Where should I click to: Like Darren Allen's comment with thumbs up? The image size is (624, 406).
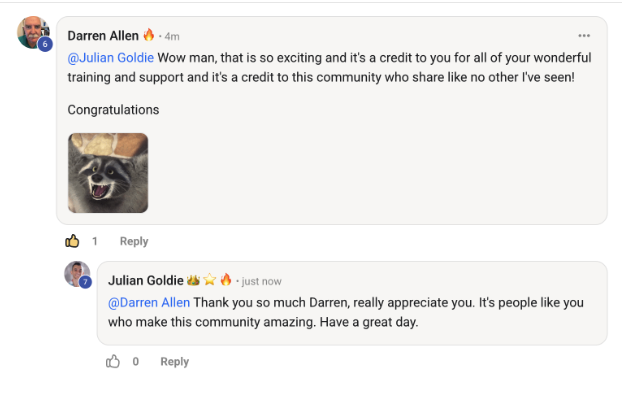click(x=72, y=241)
